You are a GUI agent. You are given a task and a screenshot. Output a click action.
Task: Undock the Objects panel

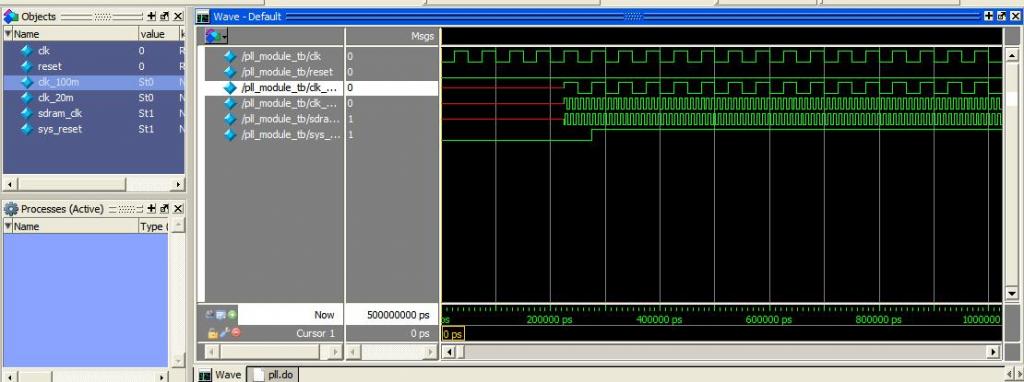pyautogui.click(x=165, y=16)
